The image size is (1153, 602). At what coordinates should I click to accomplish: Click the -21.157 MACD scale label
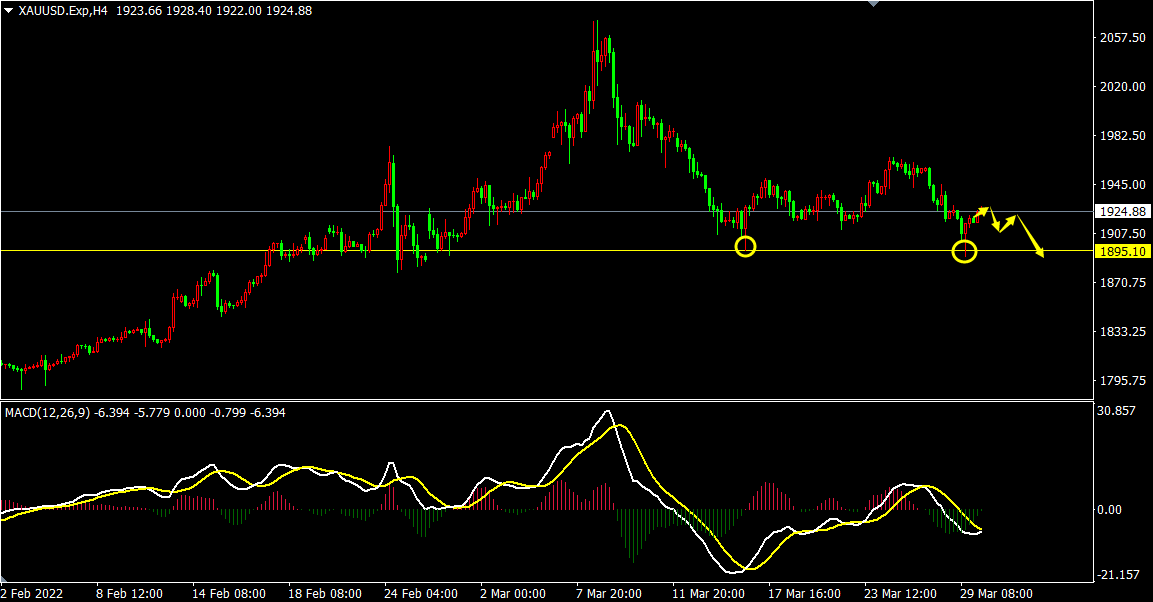(1116, 575)
